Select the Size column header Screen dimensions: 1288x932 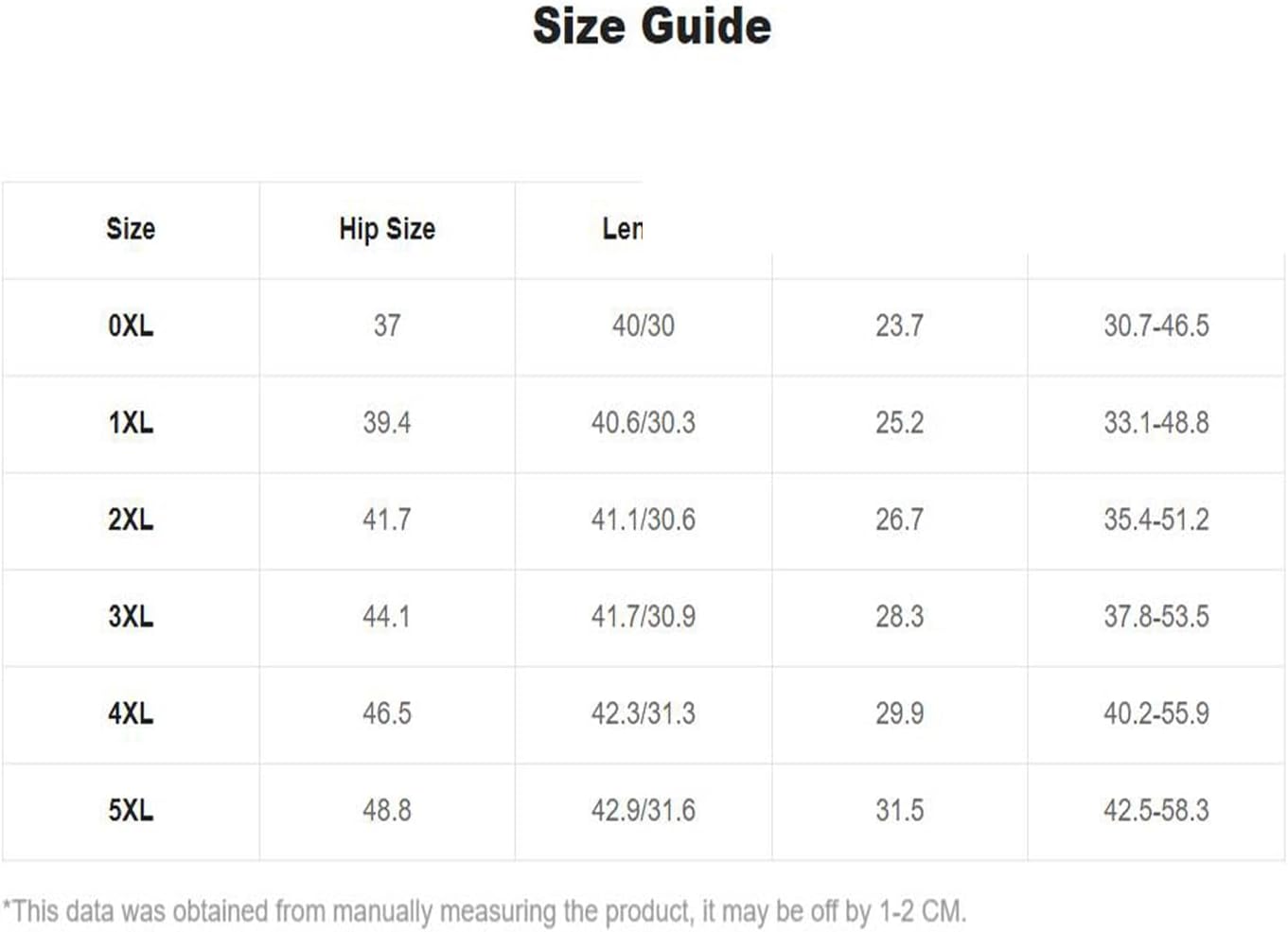click(x=131, y=229)
